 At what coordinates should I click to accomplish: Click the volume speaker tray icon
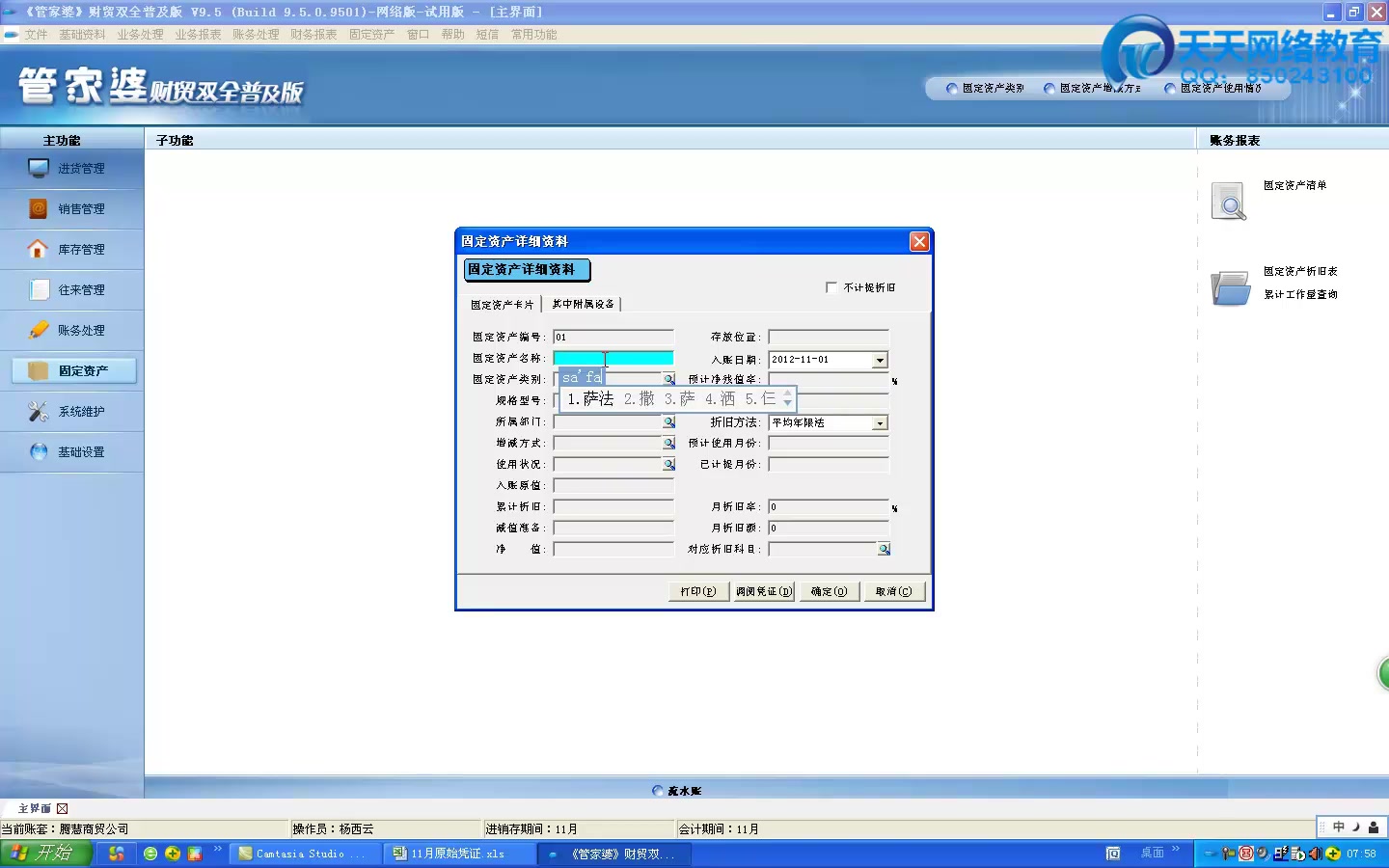(x=1315, y=854)
